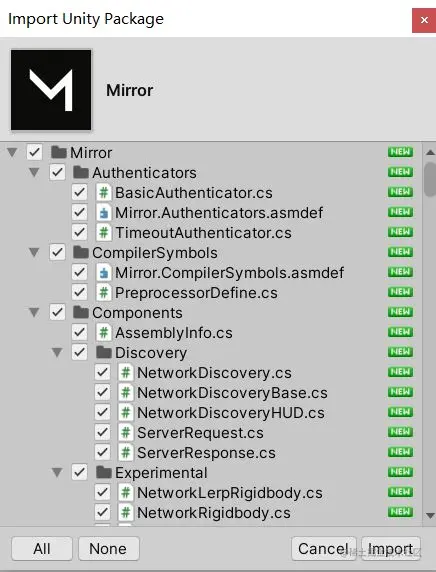Click the Authenticators folder icon
The width and height of the screenshot is (436, 572).
(81, 172)
